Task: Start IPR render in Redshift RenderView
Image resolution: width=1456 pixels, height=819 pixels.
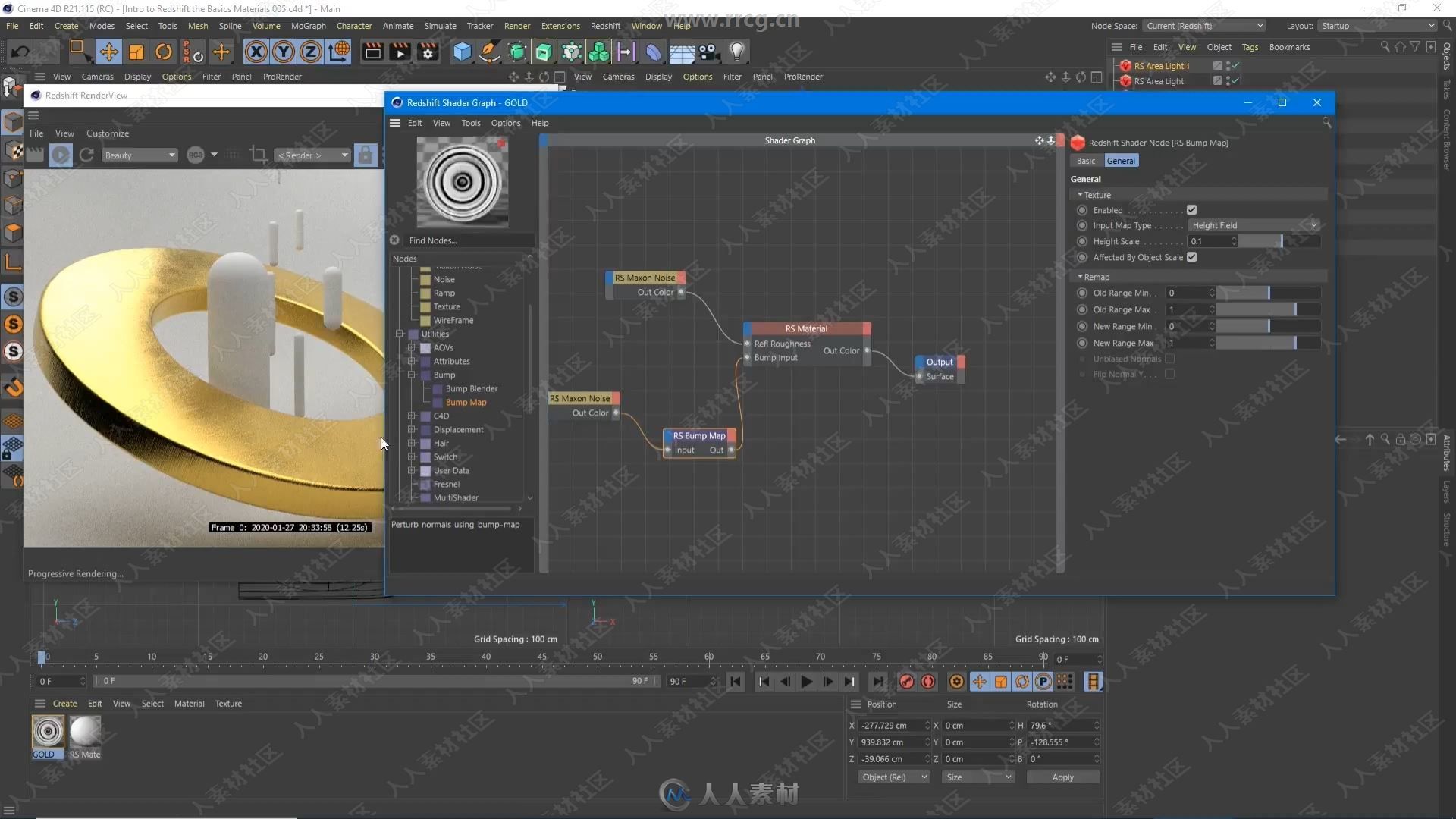Action: tap(61, 155)
